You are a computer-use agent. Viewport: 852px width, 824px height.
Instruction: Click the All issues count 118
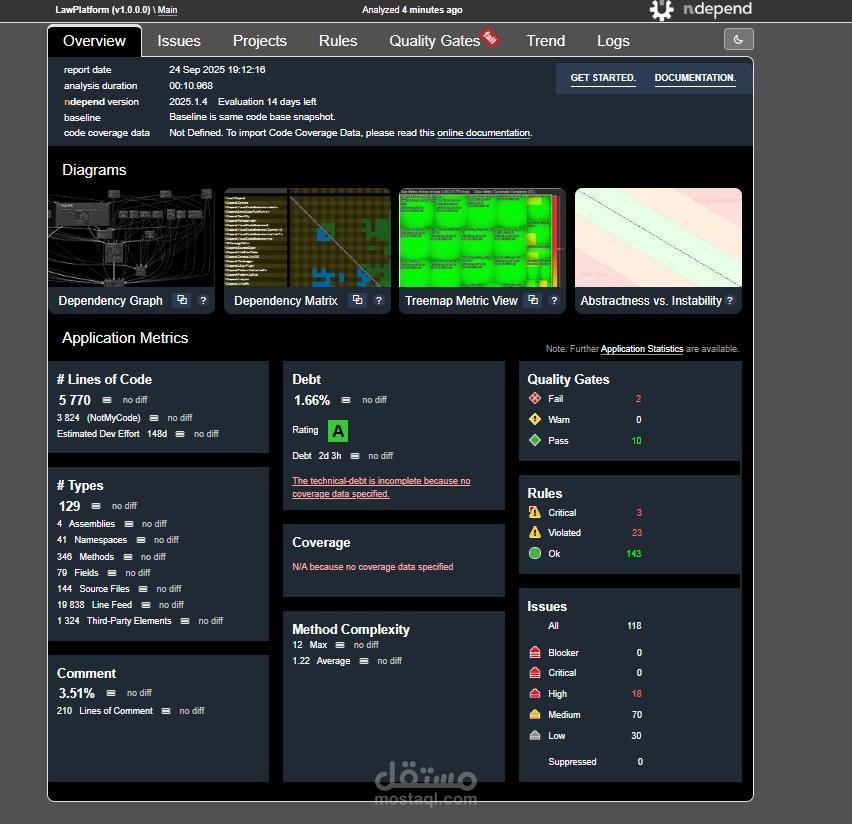(x=634, y=626)
